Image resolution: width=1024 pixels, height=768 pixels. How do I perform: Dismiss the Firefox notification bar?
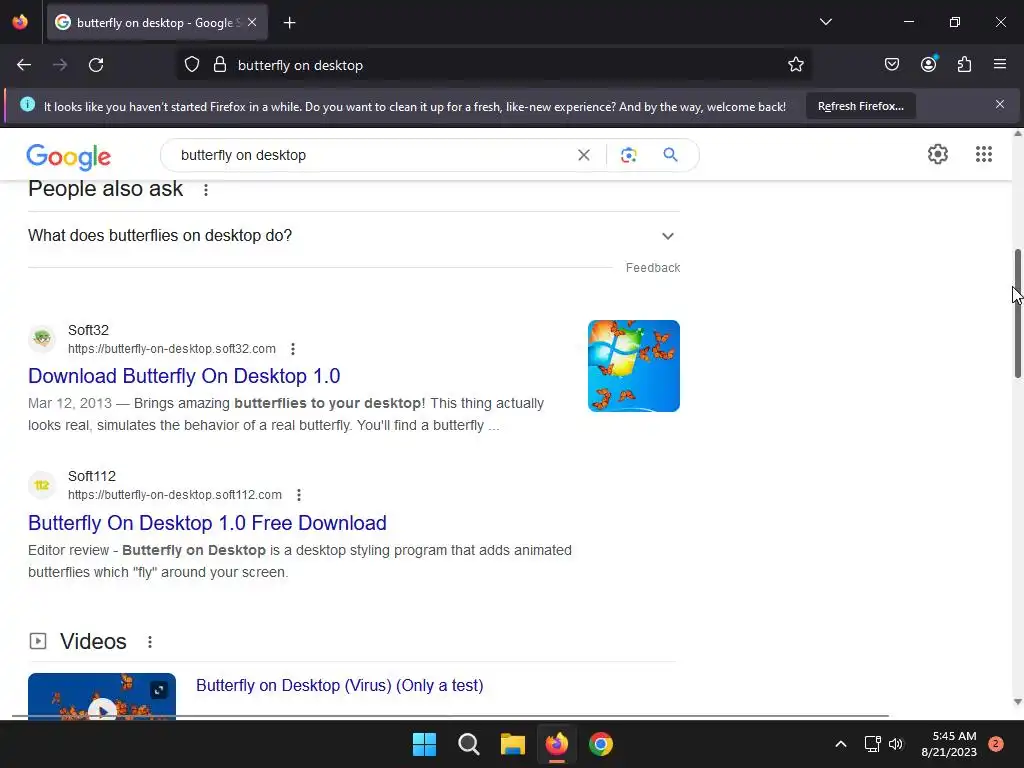point(999,104)
